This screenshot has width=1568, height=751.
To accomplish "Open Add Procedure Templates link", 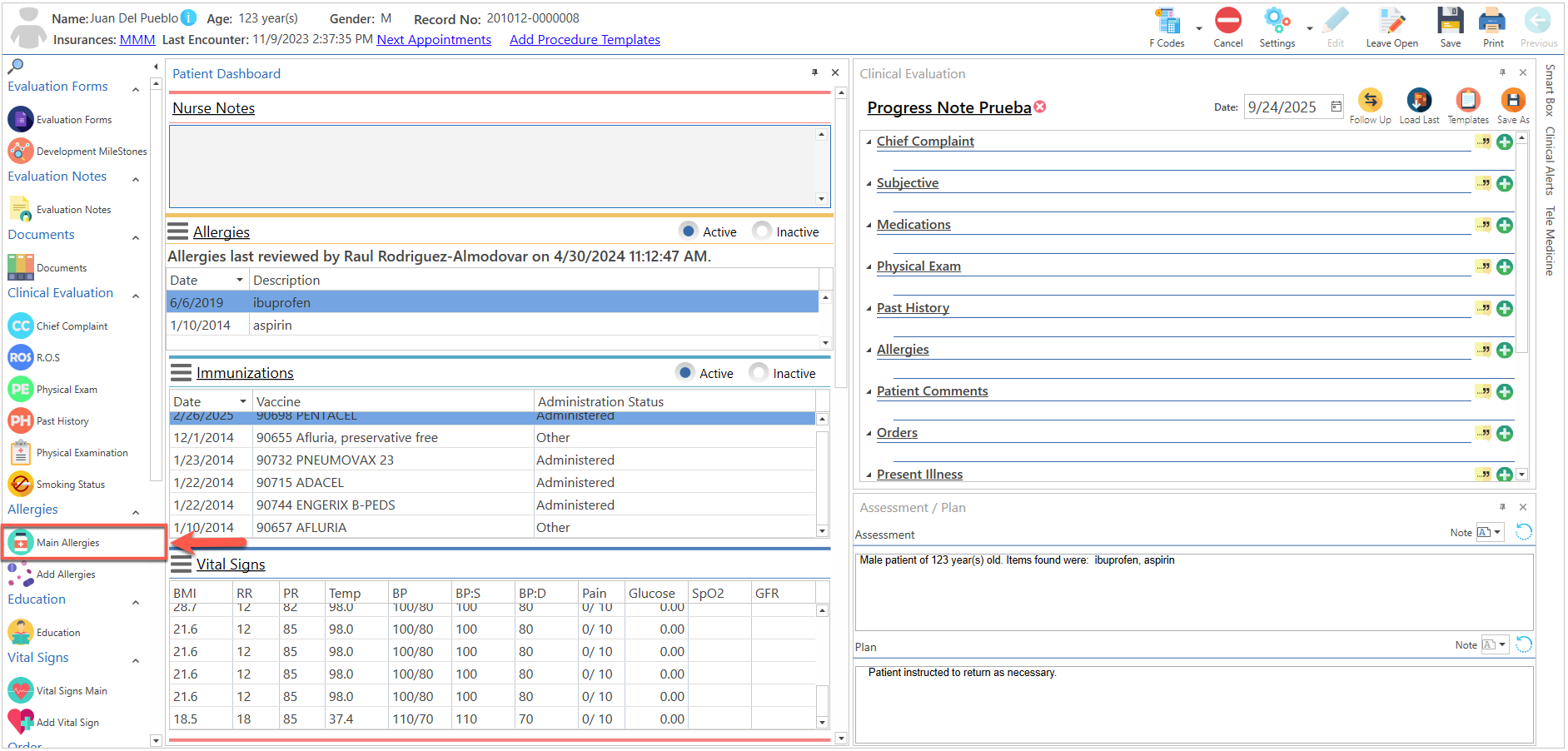I will pos(585,39).
